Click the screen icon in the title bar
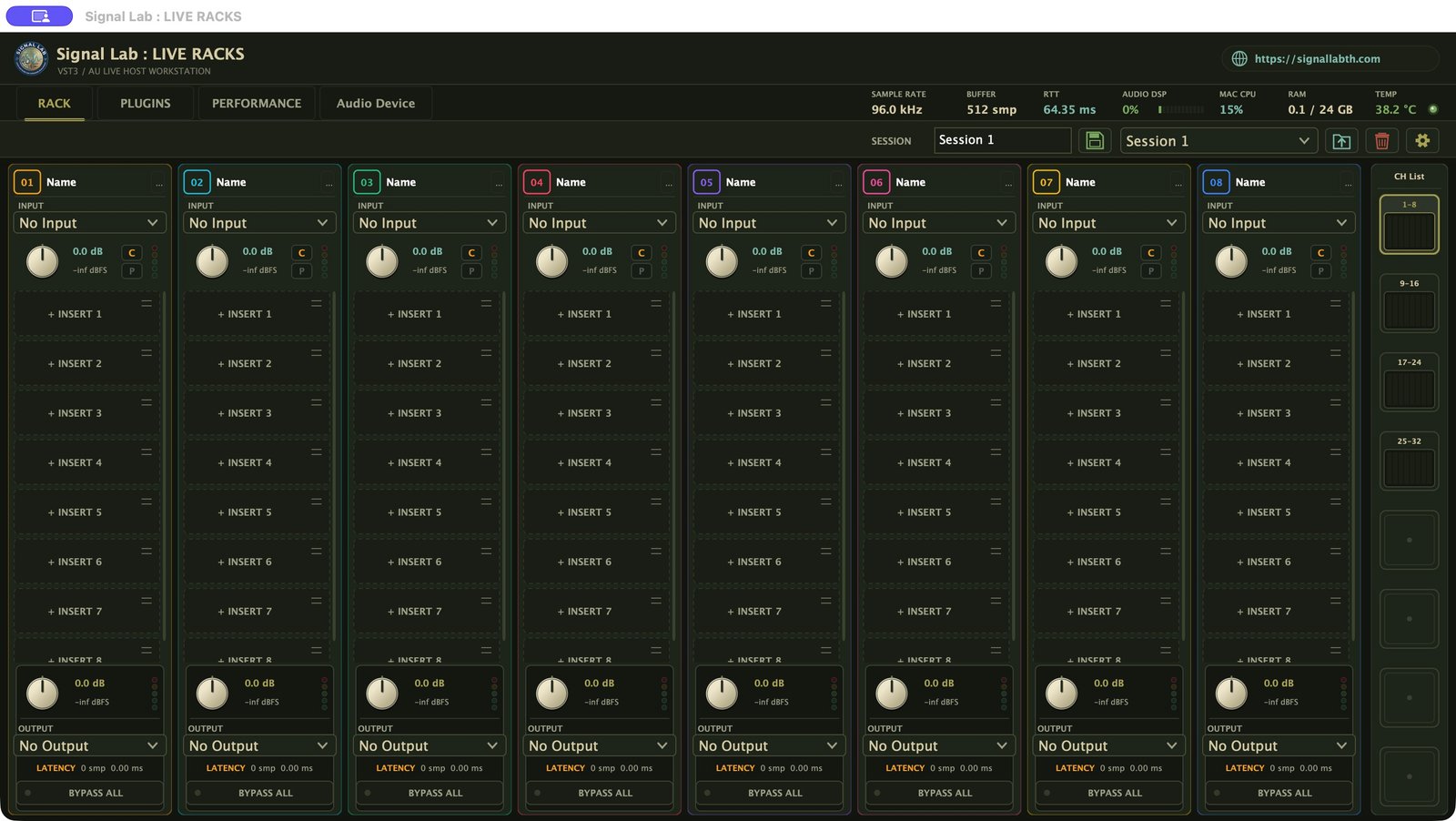Screen dimensions: 1456x821 pyautogui.click(x=40, y=16)
